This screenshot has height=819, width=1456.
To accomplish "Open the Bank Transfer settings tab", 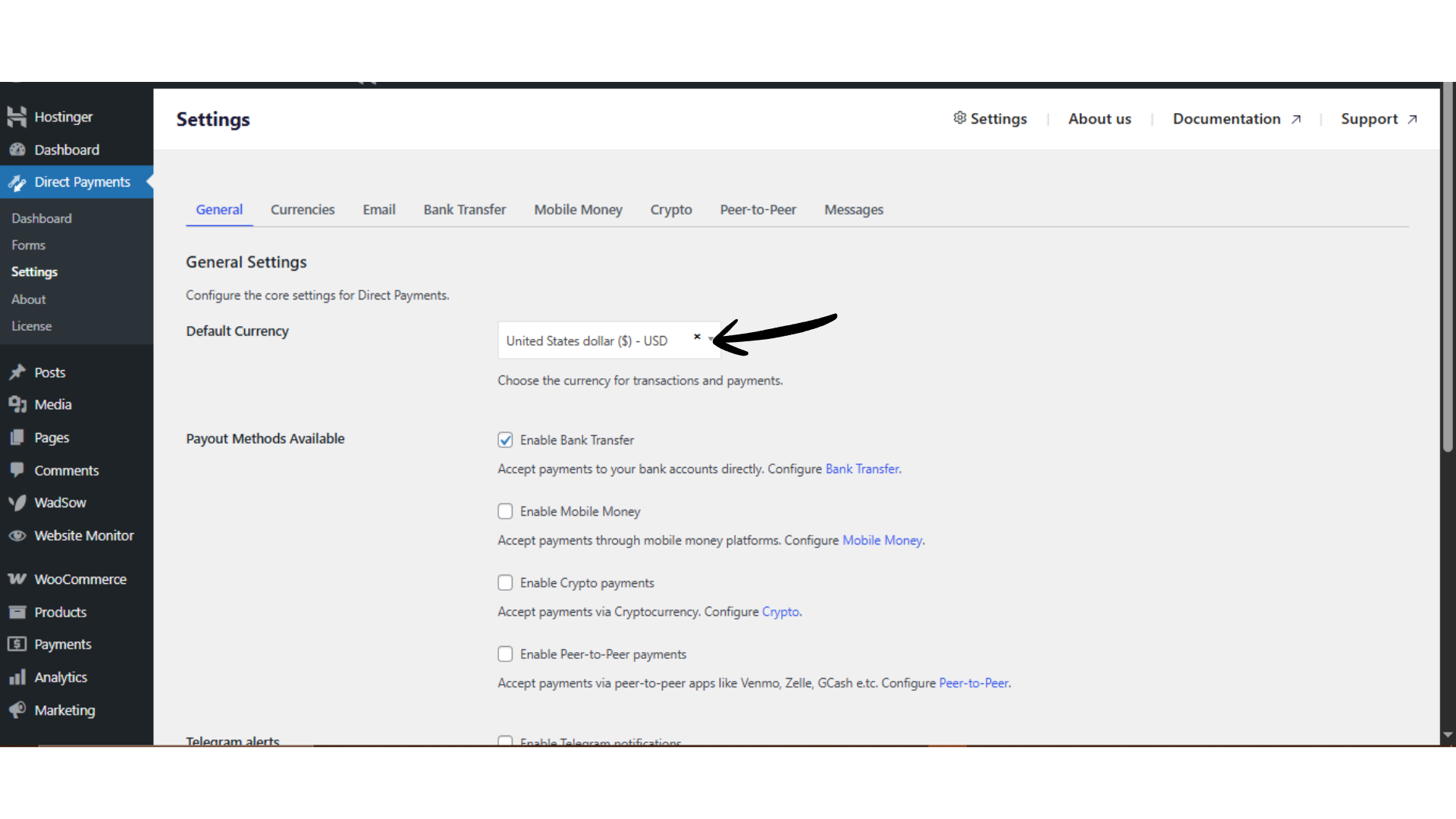I will (x=464, y=209).
